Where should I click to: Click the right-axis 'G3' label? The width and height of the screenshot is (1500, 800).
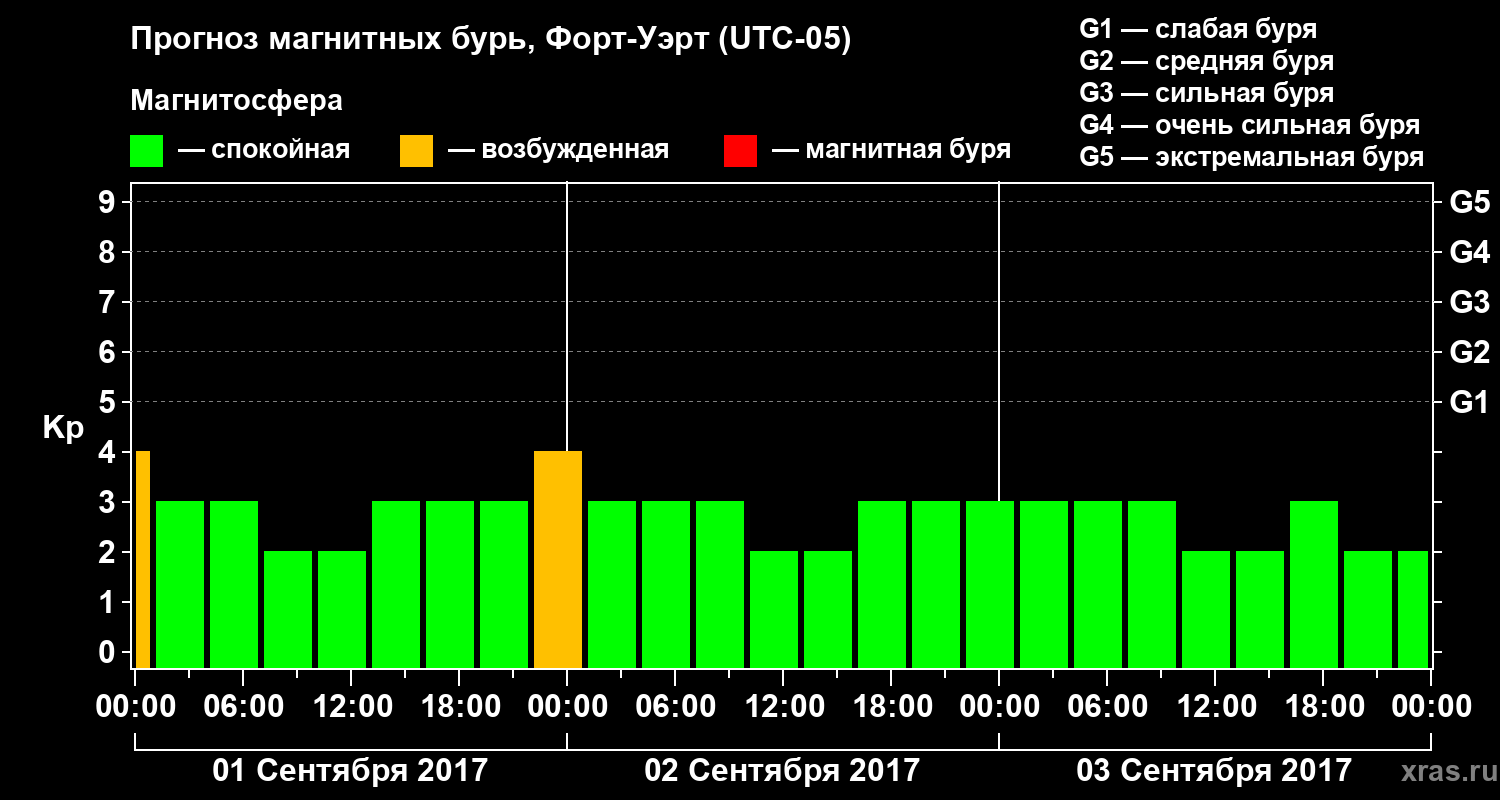1469,302
